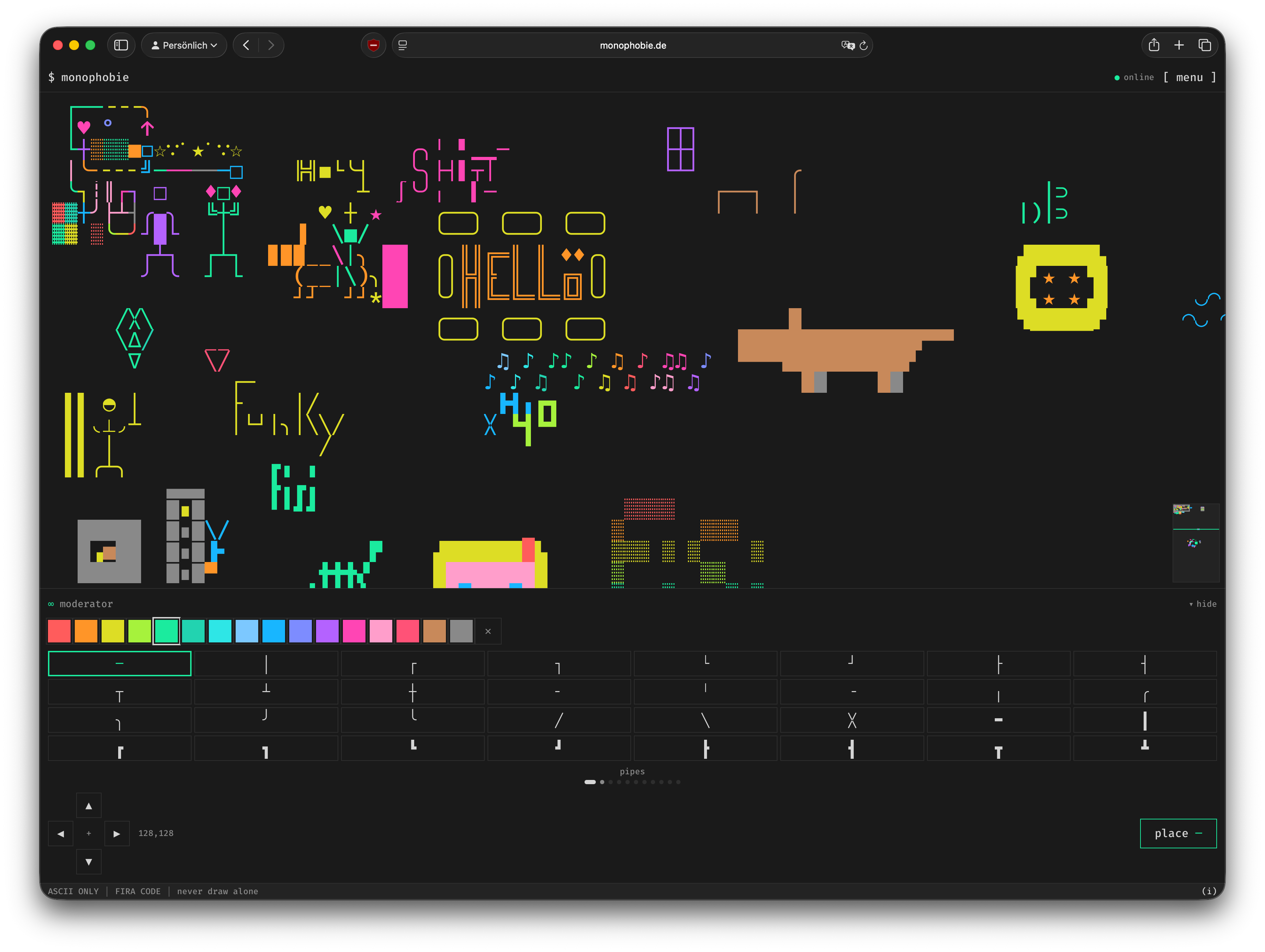Pick the gray color swatch

tap(461, 631)
